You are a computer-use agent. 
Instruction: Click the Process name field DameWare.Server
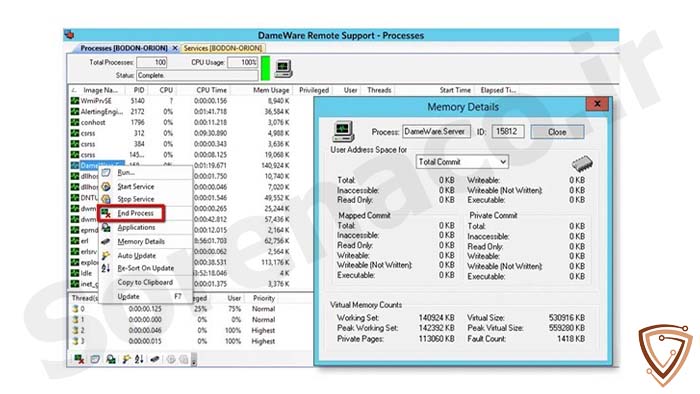(x=436, y=132)
